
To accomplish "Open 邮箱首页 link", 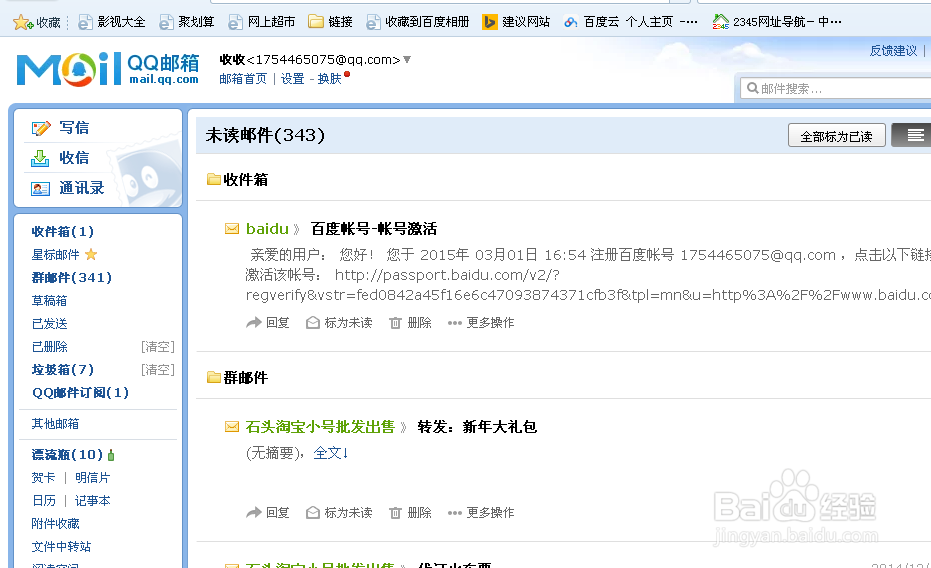I will coord(243,79).
